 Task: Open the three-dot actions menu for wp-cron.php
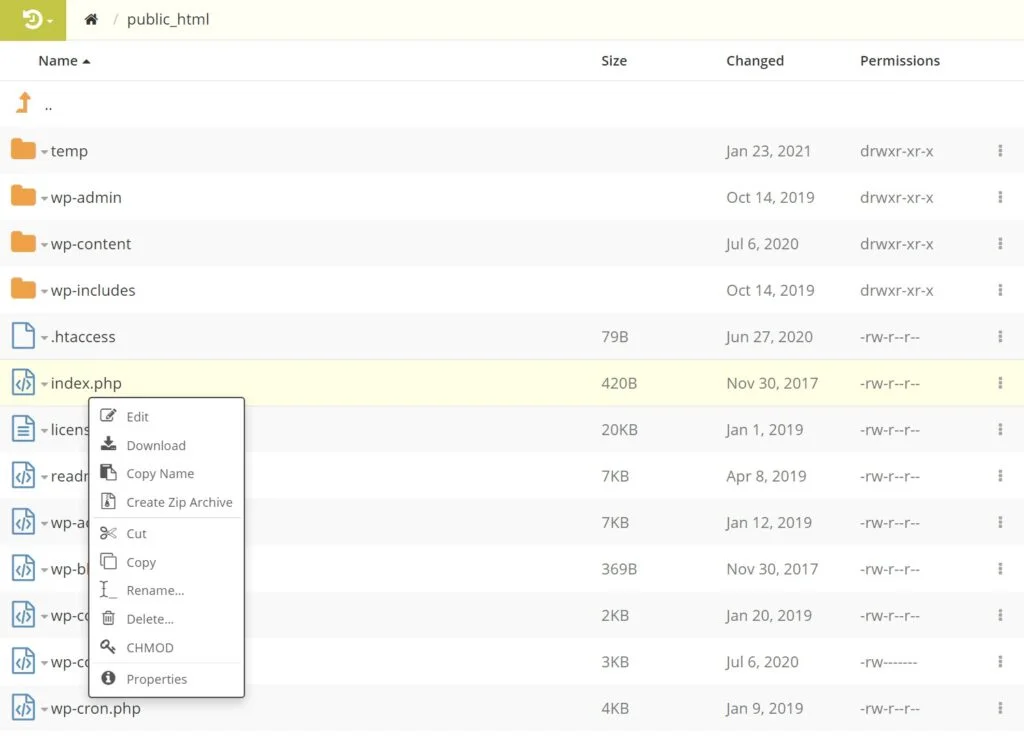click(999, 708)
